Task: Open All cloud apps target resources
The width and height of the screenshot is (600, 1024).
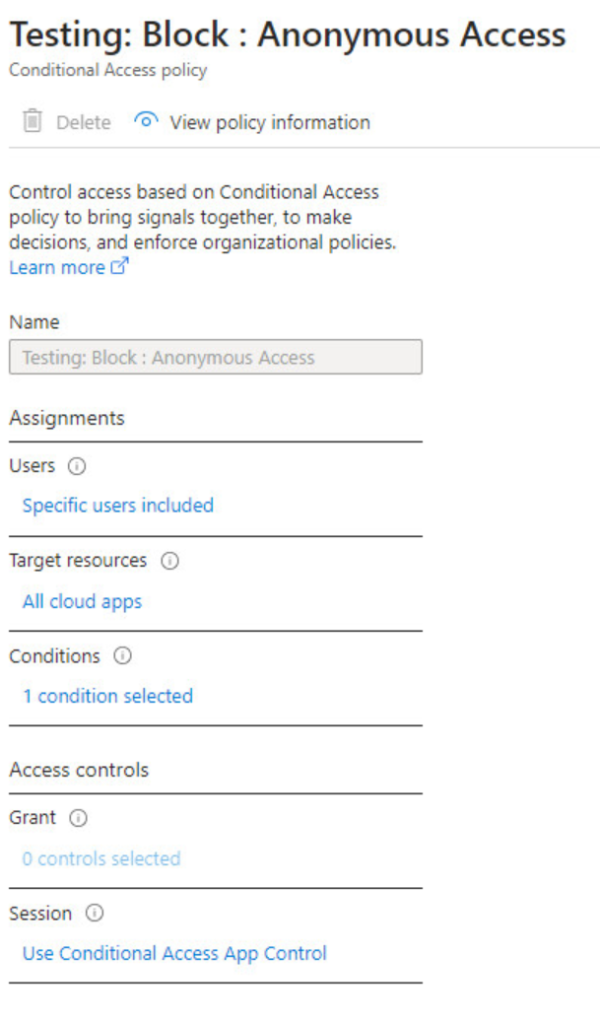Action: pos(82,601)
